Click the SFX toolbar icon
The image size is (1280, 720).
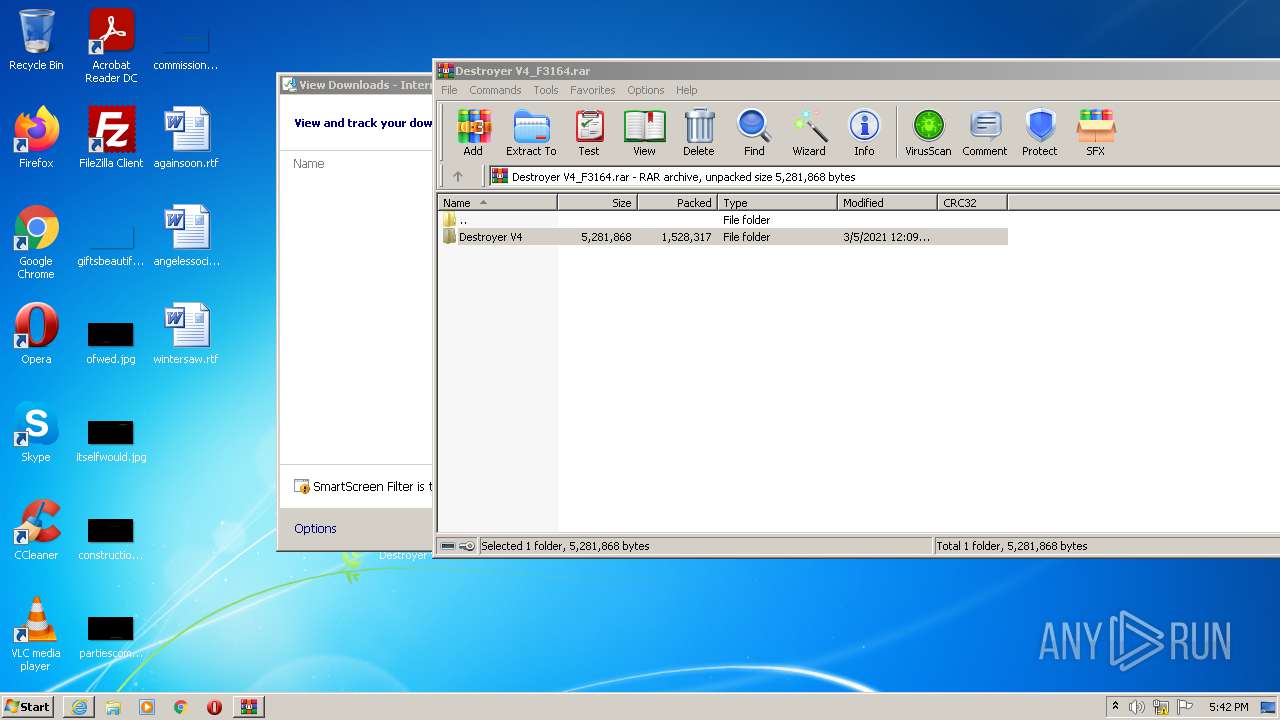[1096, 133]
